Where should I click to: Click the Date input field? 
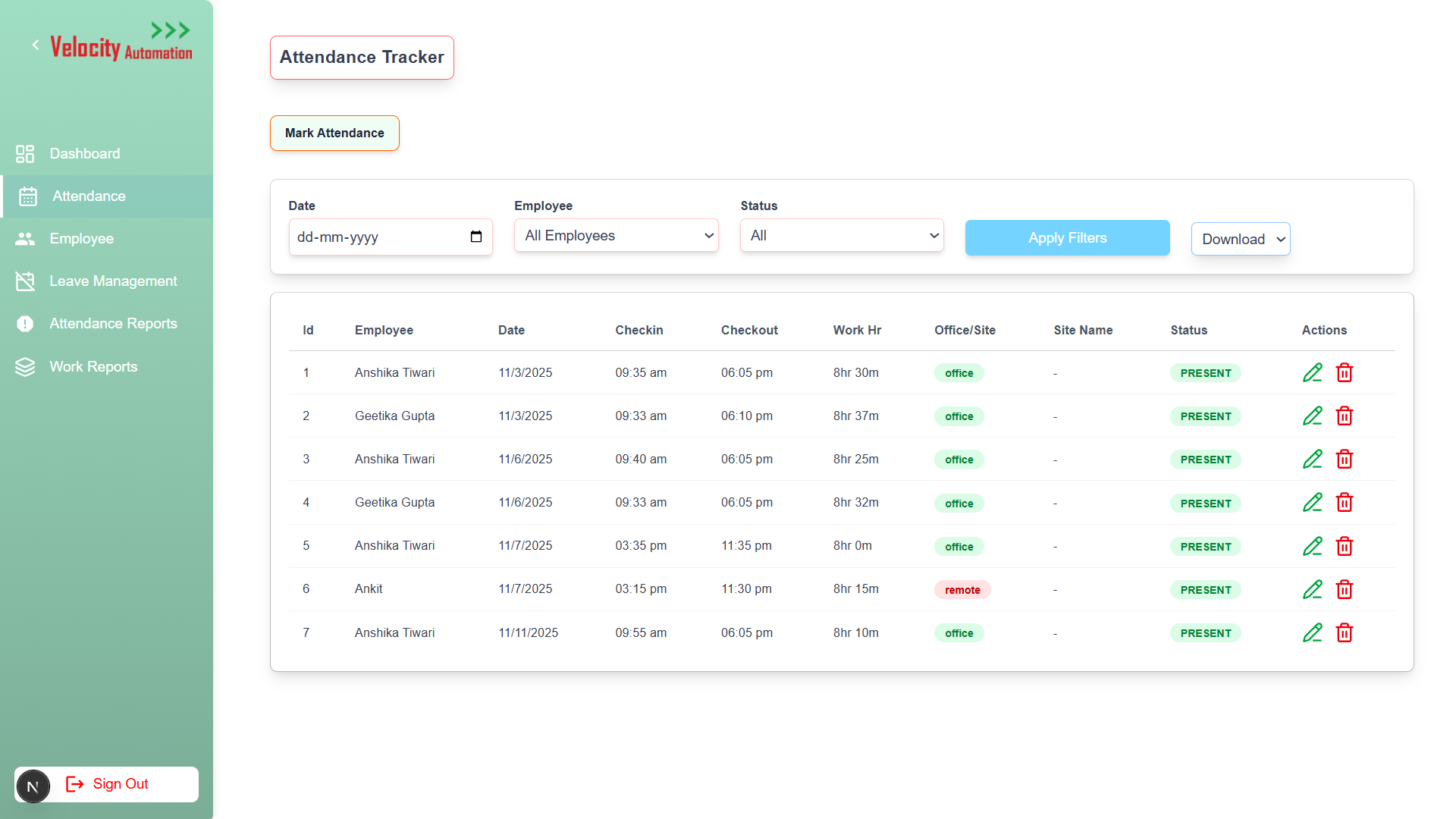coord(379,237)
